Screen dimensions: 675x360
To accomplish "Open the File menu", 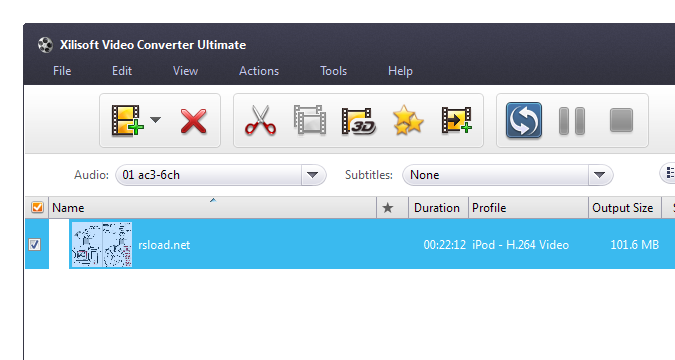I will click(x=62, y=71).
